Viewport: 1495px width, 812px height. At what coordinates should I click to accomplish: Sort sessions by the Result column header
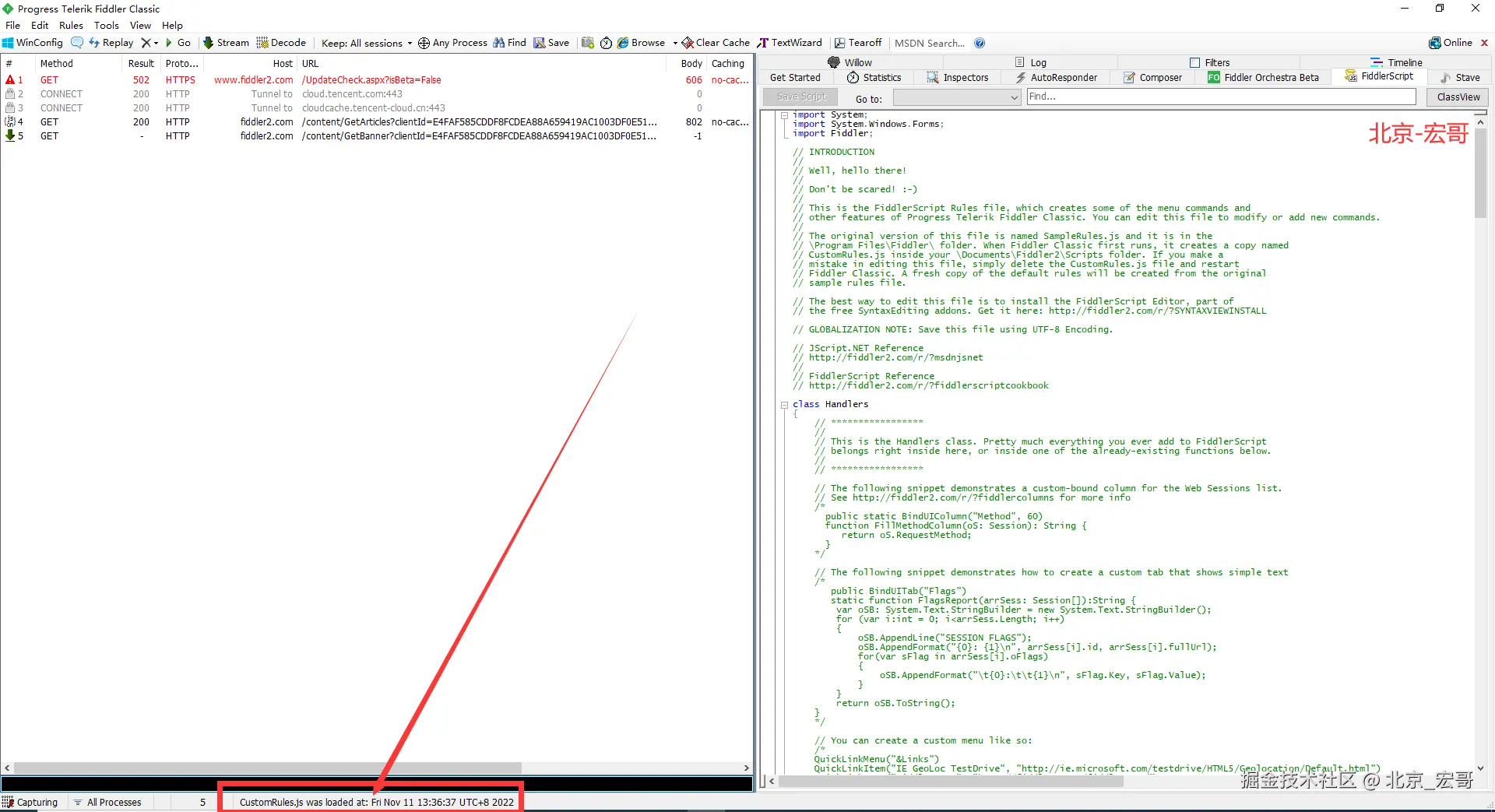click(x=141, y=64)
